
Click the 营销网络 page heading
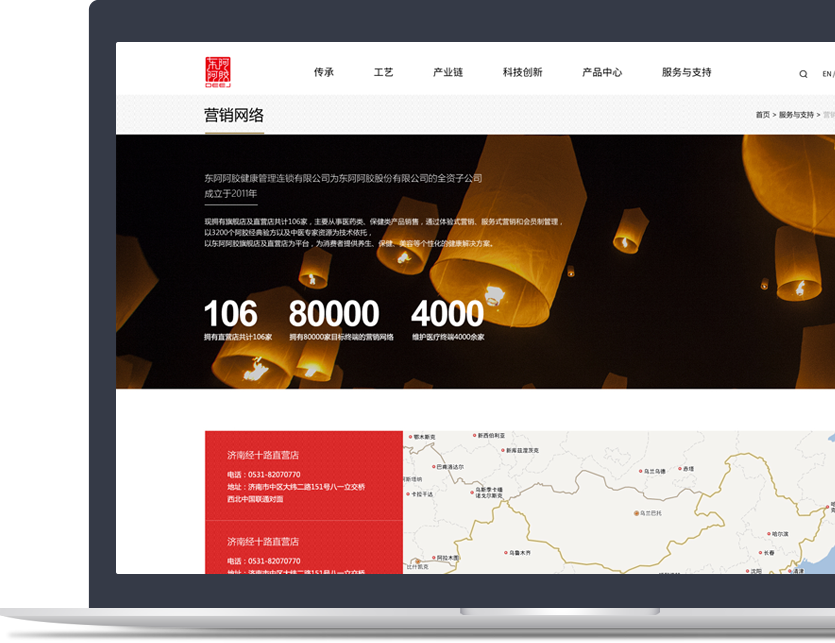[234, 115]
